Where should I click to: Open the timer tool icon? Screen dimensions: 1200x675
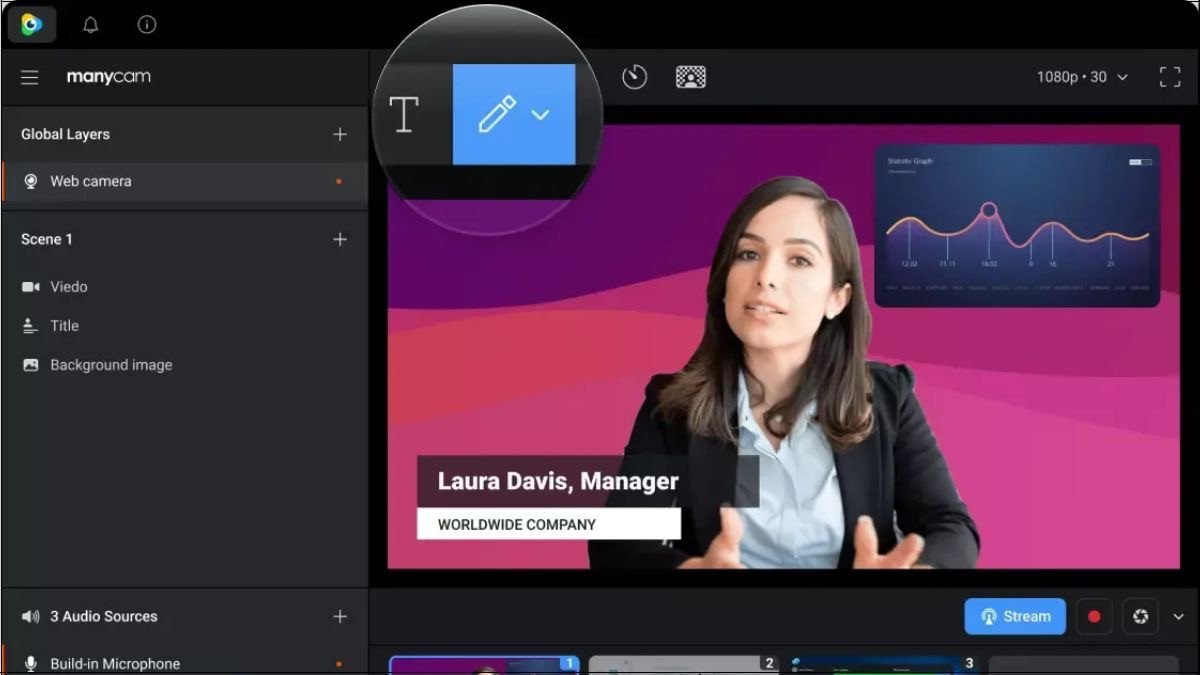[635, 77]
